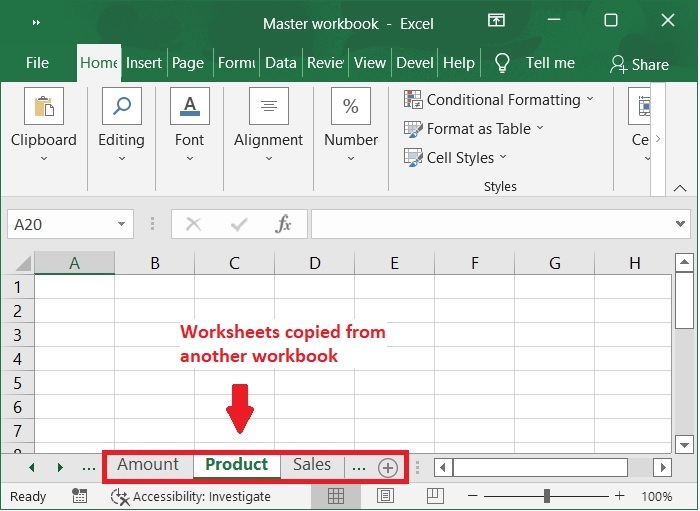Image resolution: width=700 pixels, height=511 pixels.
Task: Open the Formulas tab
Action: point(237,63)
